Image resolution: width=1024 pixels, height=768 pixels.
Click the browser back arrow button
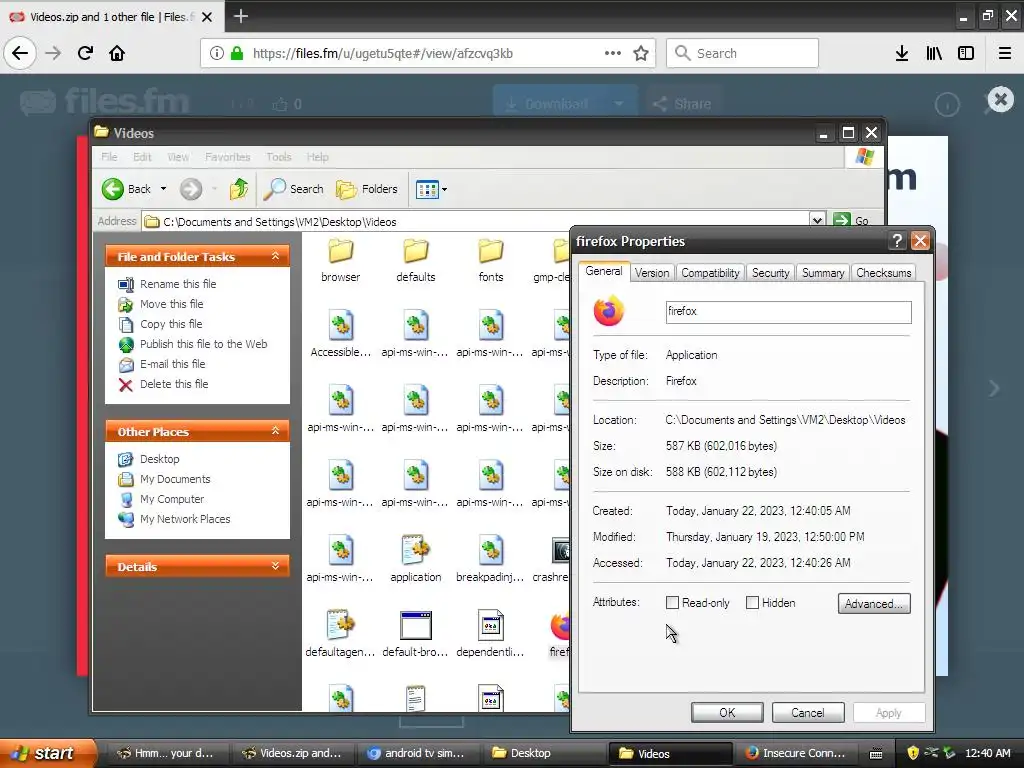click(x=20, y=53)
